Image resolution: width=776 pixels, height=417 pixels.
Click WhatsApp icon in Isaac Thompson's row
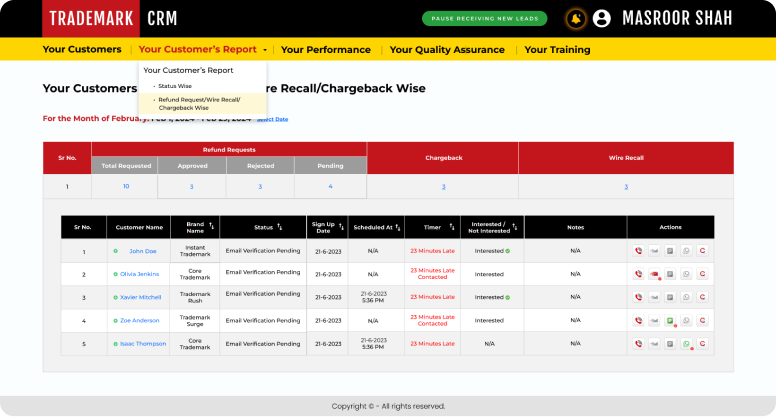(686, 344)
